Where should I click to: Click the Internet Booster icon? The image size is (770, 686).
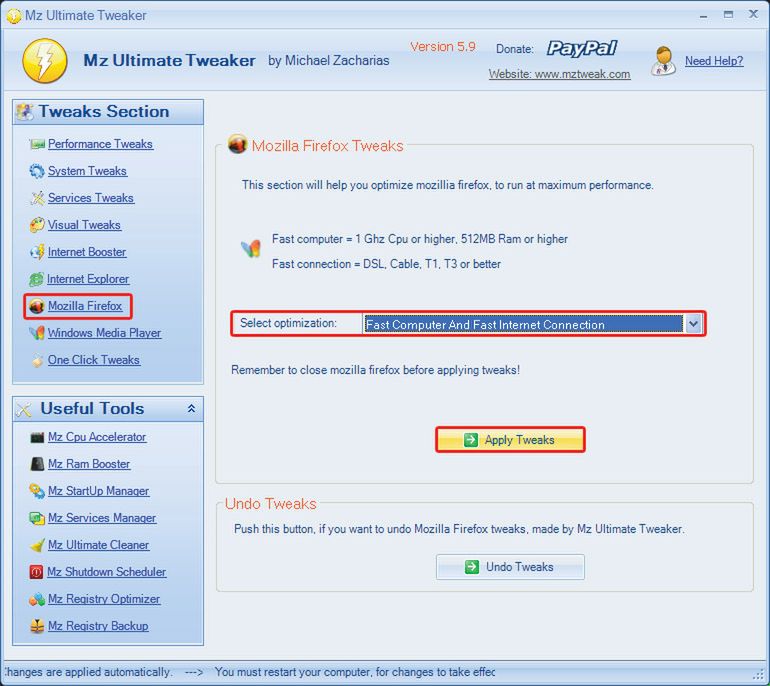(37, 252)
